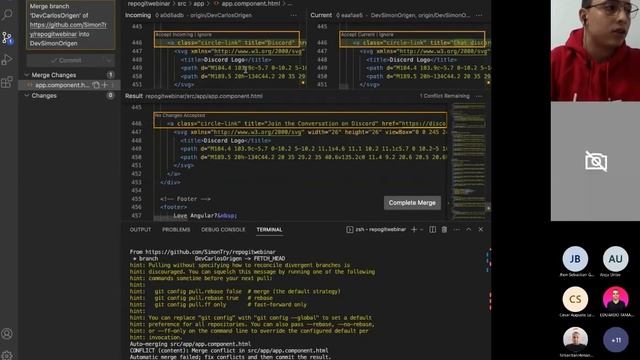The height and width of the screenshot is (360, 640).
Task: Click app.component.html in the breadcrumb
Action: click(251, 3)
